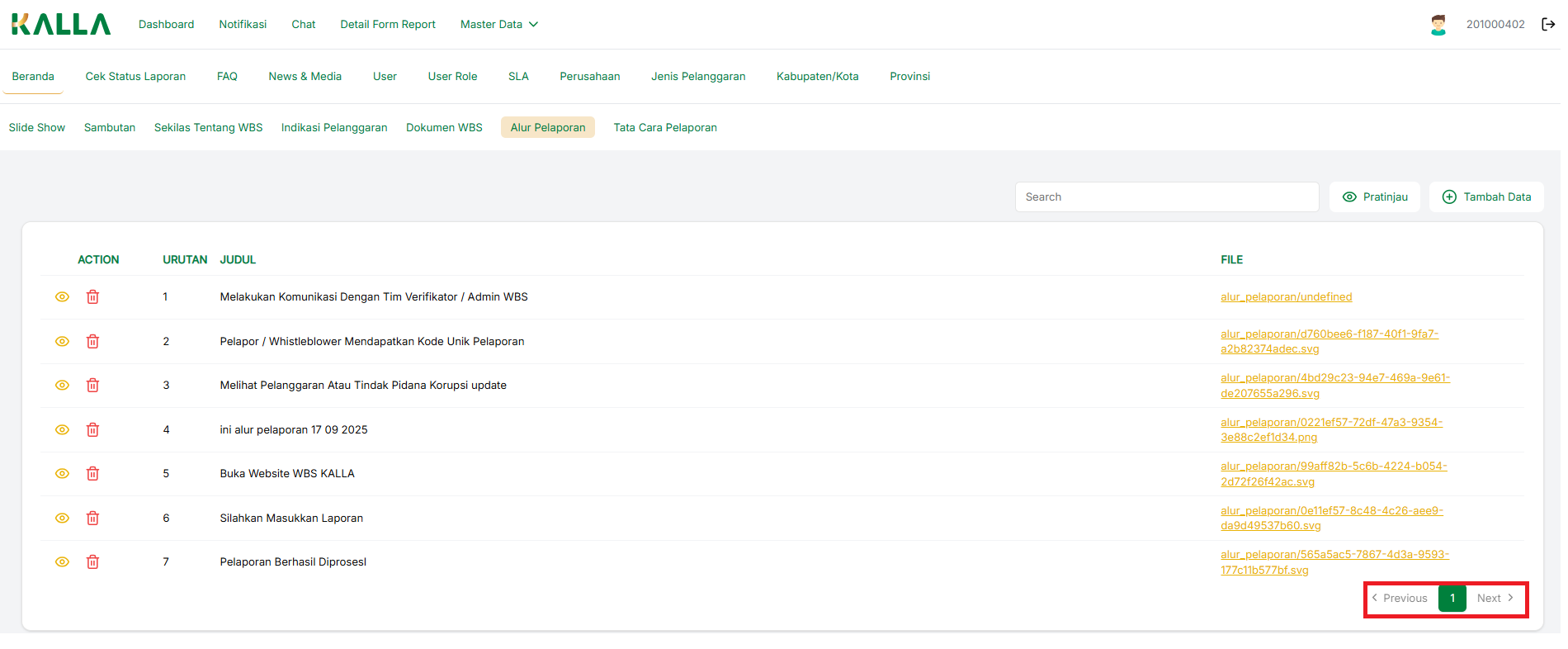Delete the Silahkan Masukkan Laporan entry
Screen dimensions: 1568x649
(92, 519)
